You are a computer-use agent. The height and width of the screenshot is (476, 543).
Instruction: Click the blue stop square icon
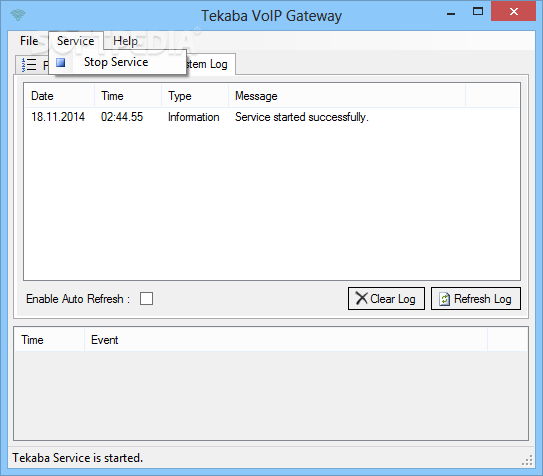[x=61, y=63]
